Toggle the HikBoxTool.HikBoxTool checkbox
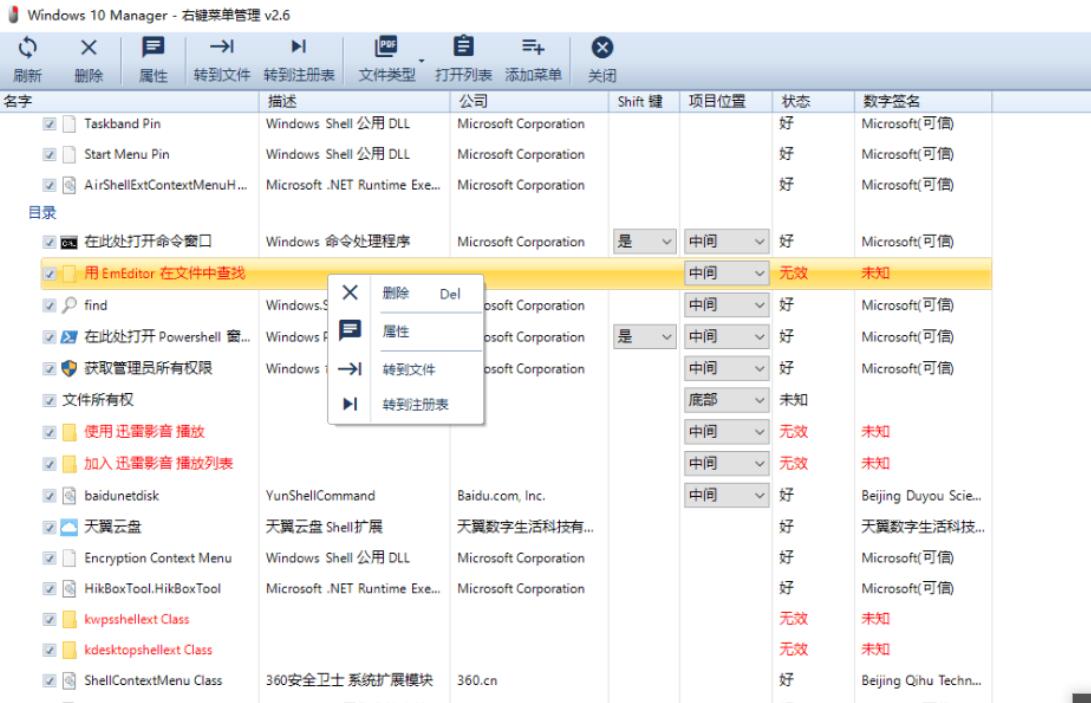The width and height of the screenshot is (1091, 703). click(49, 589)
